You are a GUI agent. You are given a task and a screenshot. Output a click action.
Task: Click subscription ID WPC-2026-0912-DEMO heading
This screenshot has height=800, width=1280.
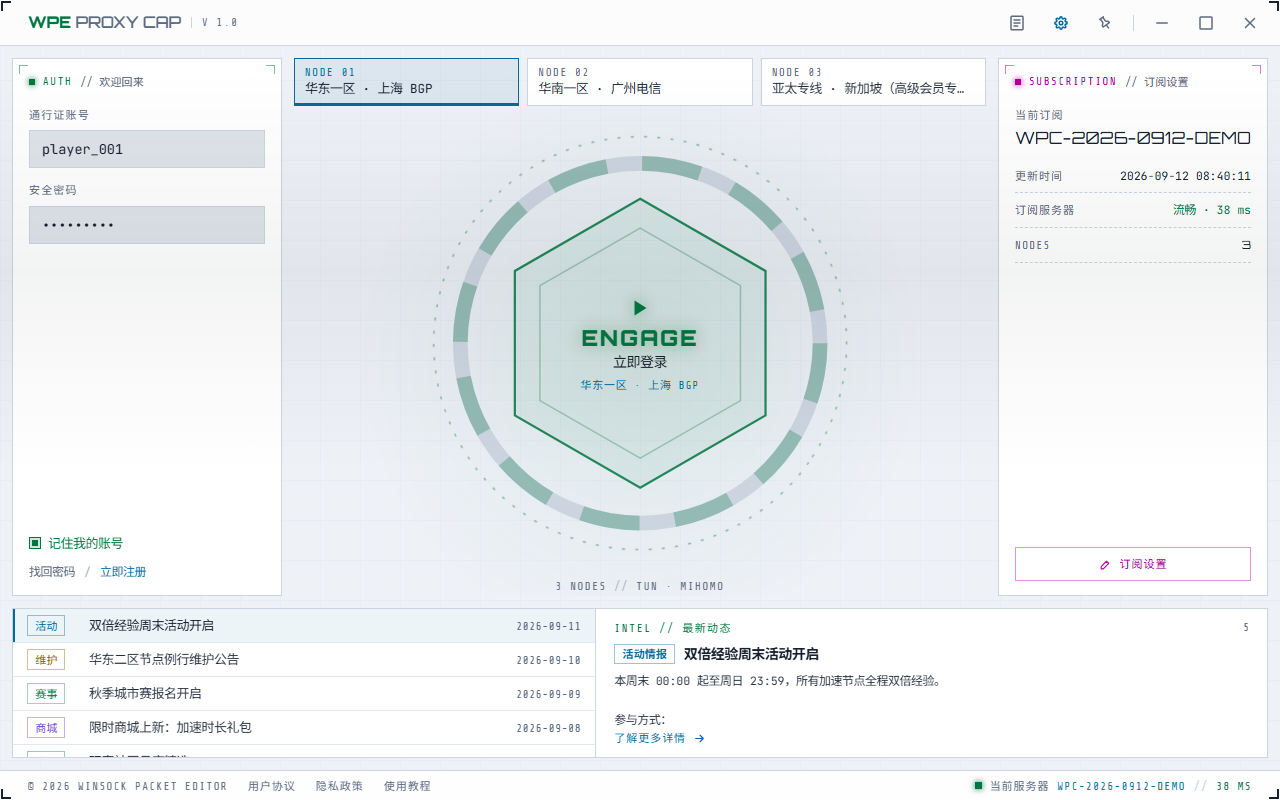point(1133,138)
